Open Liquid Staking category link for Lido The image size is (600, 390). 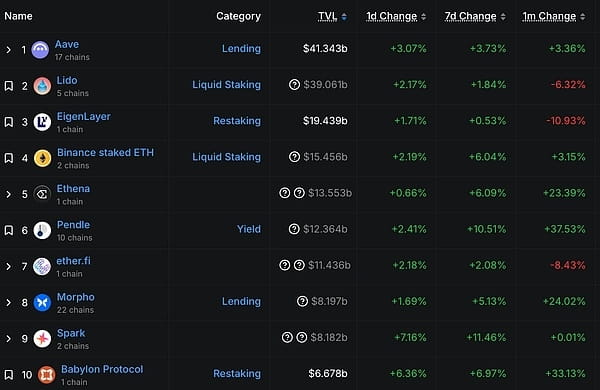[227, 85]
